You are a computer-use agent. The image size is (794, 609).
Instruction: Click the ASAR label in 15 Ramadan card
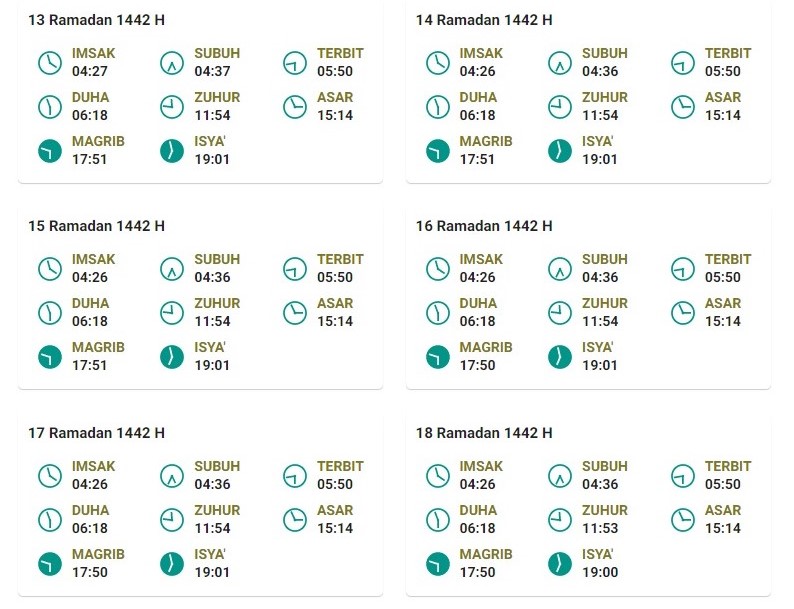[x=335, y=303]
